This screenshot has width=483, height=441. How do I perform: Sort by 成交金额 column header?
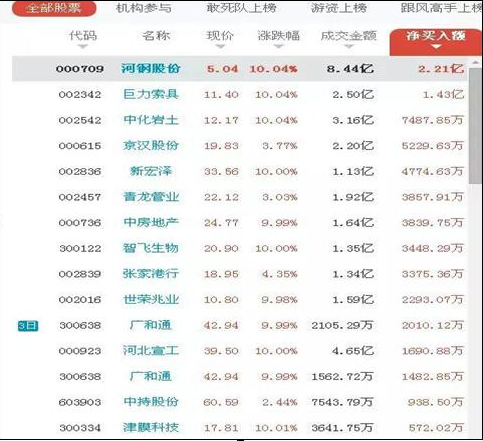coord(349,36)
